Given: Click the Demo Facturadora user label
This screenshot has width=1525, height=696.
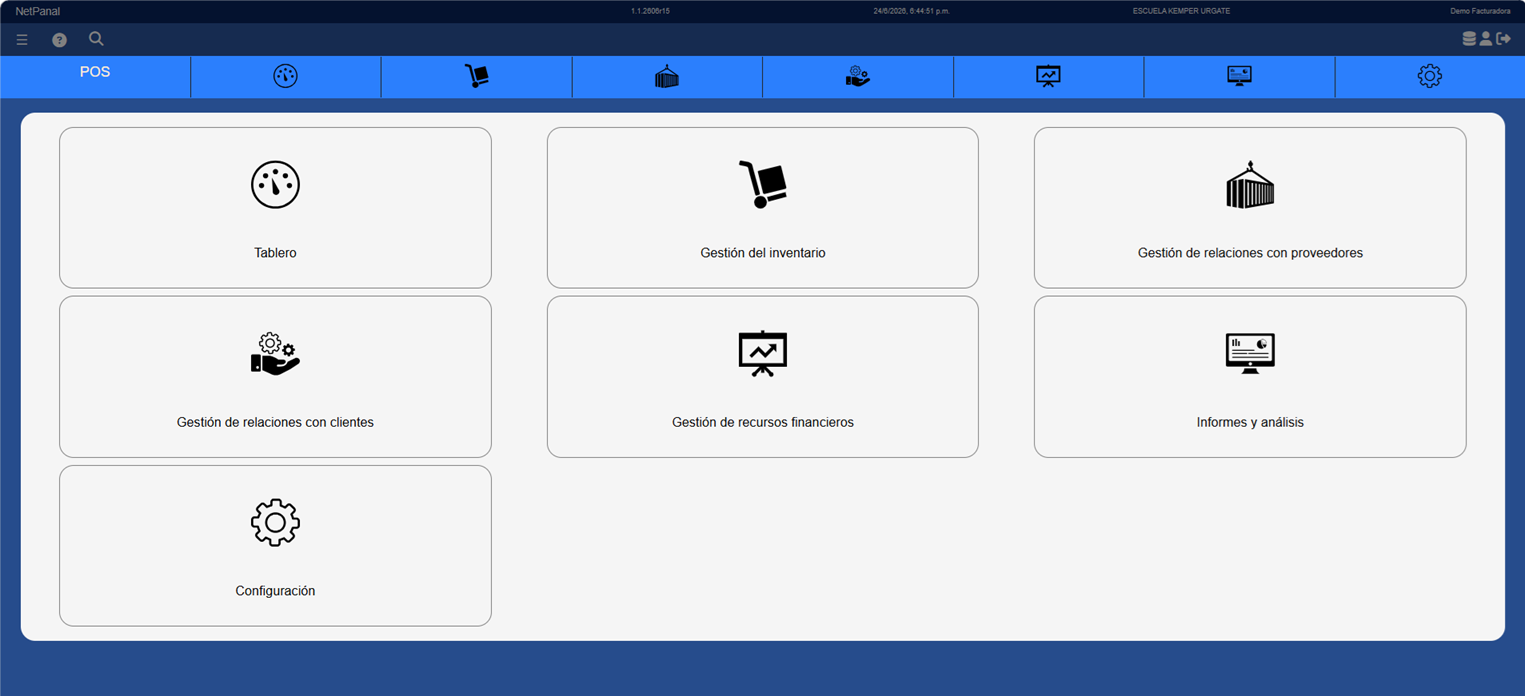Looking at the screenshot, I should click(x=1480, y=11).
